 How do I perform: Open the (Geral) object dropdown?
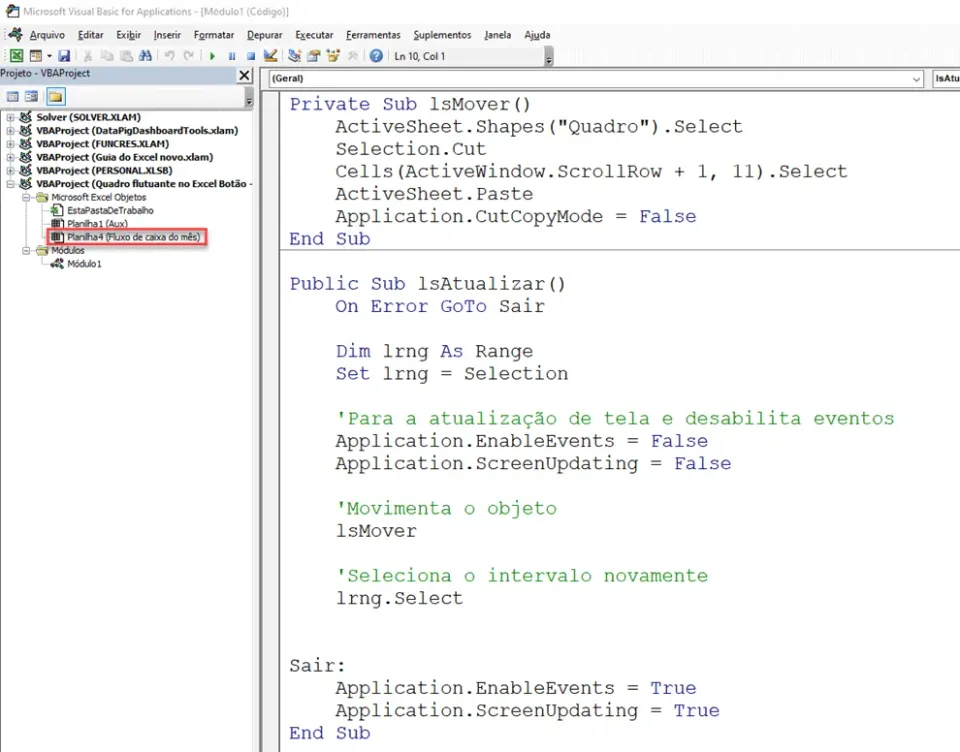(x=595, y=78)
